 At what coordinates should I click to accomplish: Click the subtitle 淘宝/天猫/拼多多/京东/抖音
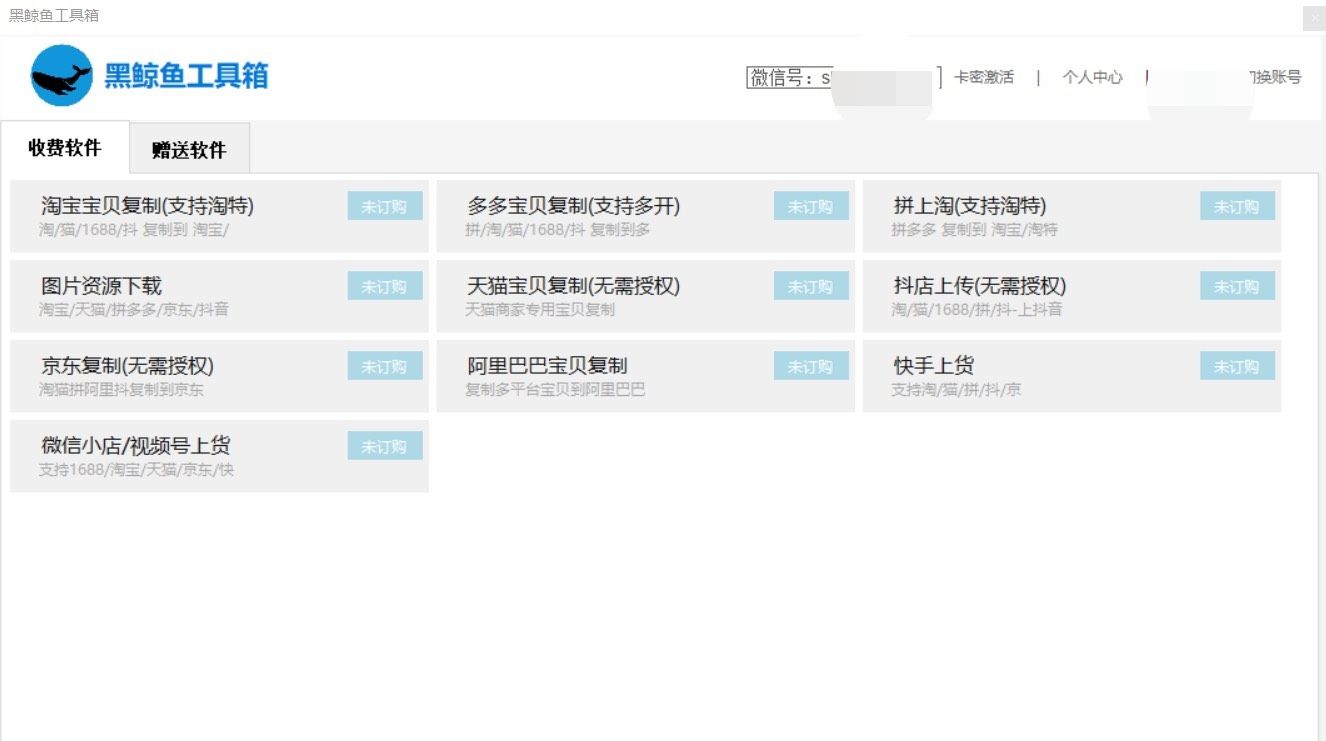point(134,310)
